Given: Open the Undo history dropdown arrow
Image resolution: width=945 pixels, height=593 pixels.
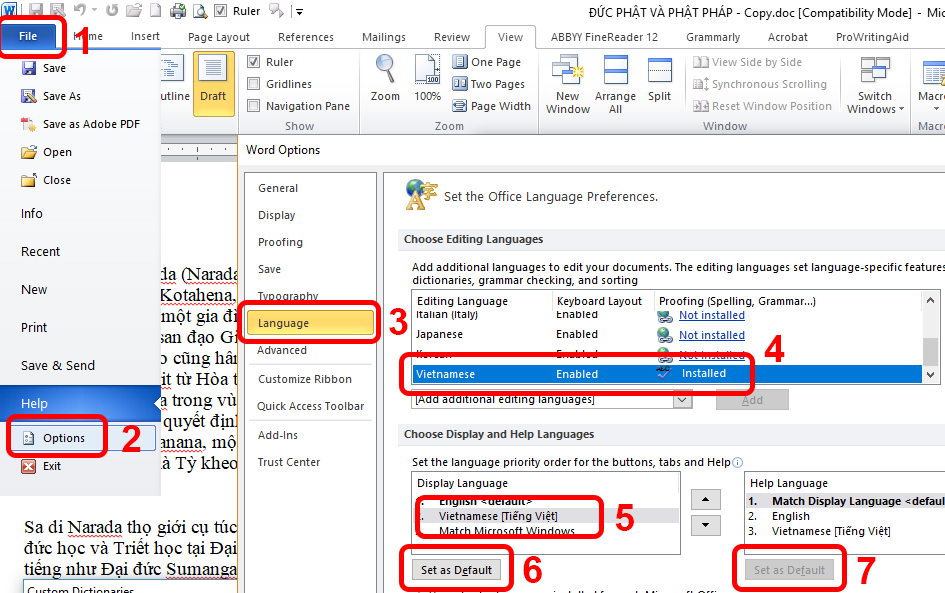Looking at the screenshot, I should click(95, 10).
